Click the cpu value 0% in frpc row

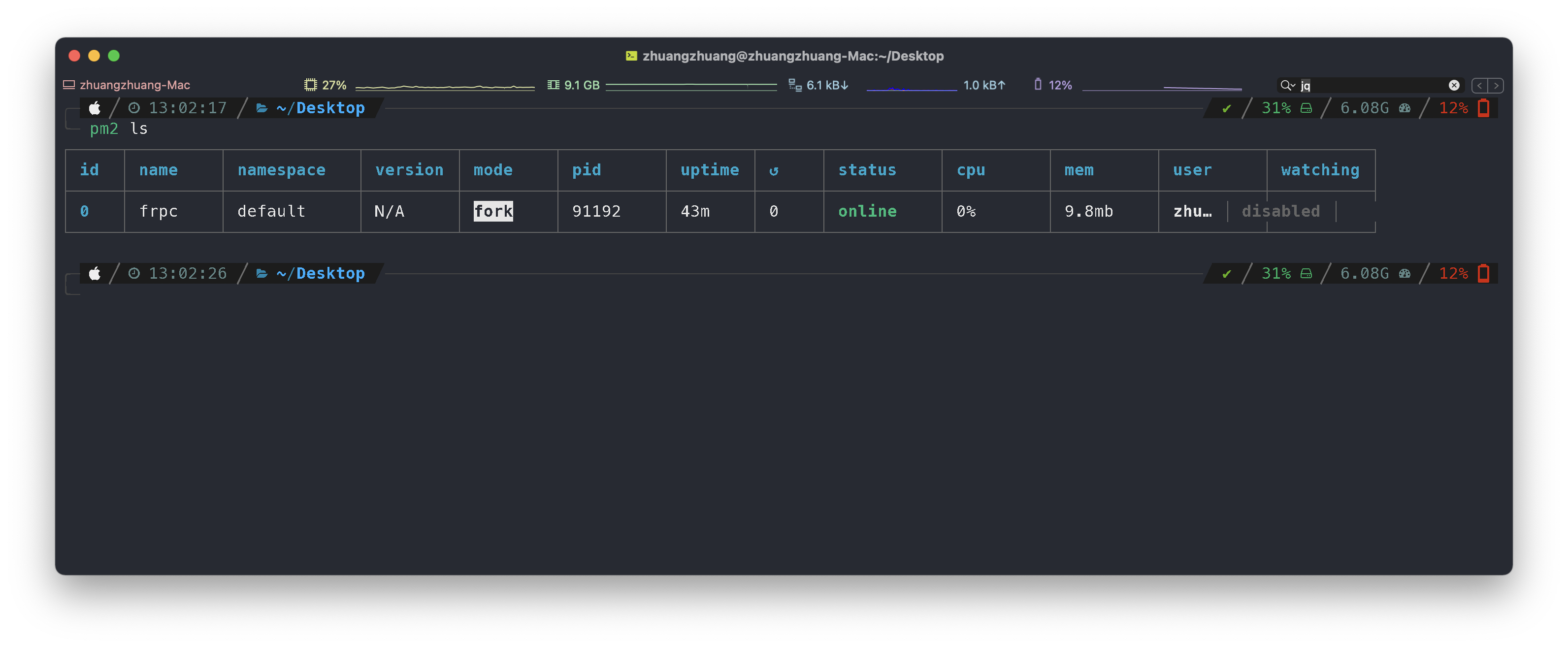pyautogui.click(x=966, y=211)
